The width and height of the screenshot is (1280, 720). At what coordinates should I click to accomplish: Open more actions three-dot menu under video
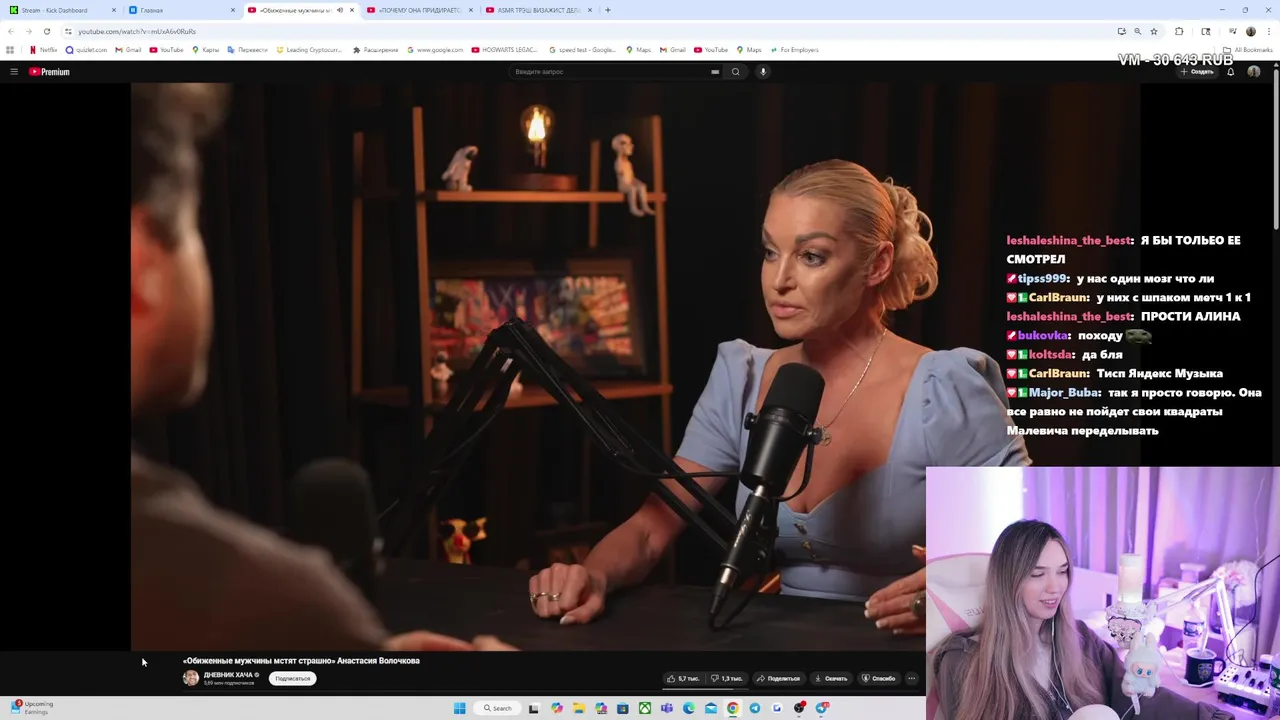click(x=911, y=678)
